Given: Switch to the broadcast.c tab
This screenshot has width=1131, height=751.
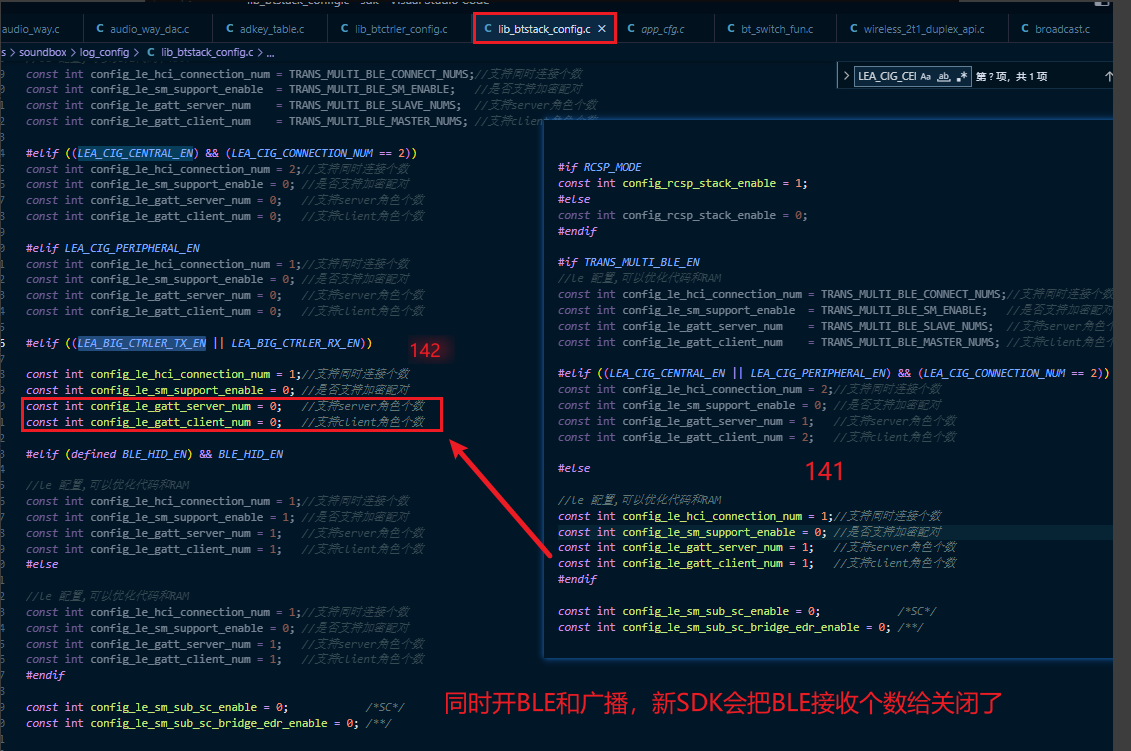Looking at the screenshot, I should [x=1062, y=29].
